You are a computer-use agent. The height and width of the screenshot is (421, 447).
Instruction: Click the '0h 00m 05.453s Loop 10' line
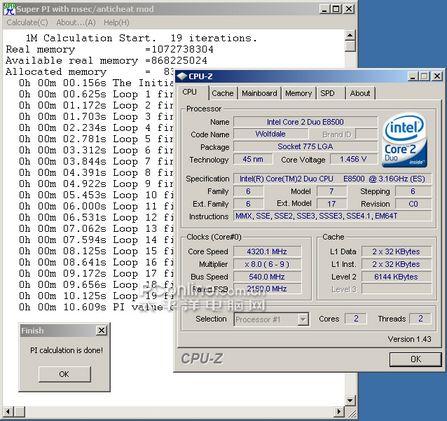click(96, 195)
